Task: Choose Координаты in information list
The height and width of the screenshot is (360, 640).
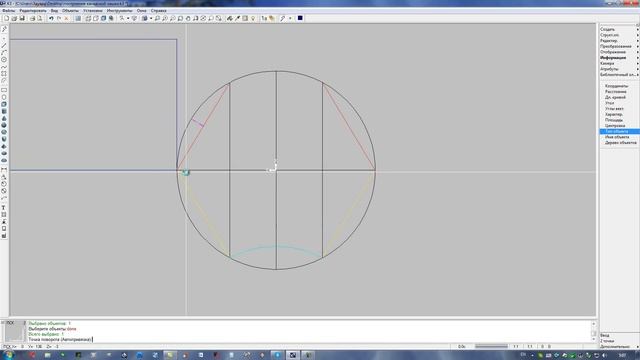Action: [616, 86]
